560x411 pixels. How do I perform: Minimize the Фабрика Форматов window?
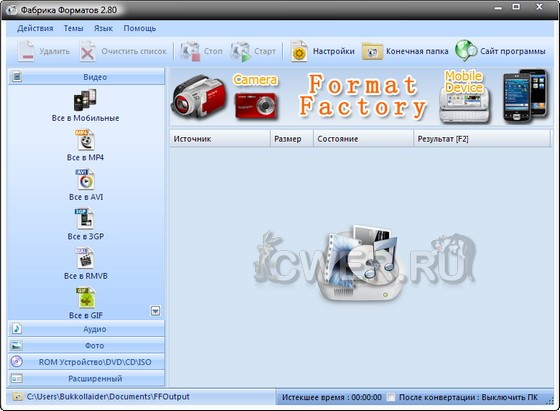498,7
